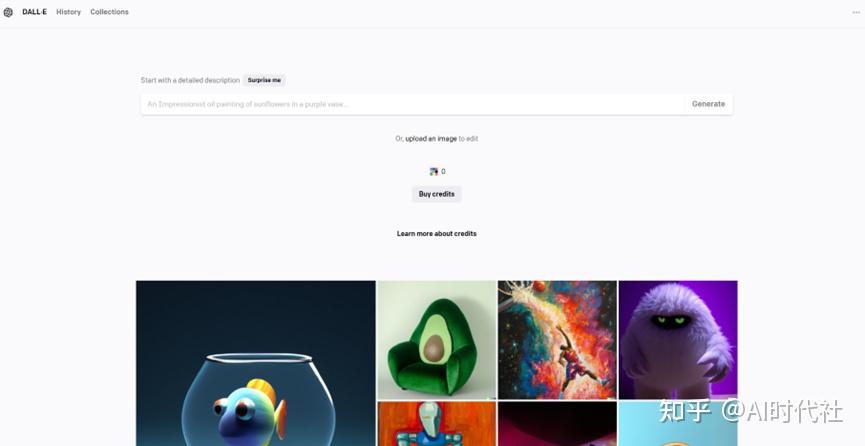Click the Surprise me button
The height and width of the screenshot is (446, 865).
click(x=264, y=80)
